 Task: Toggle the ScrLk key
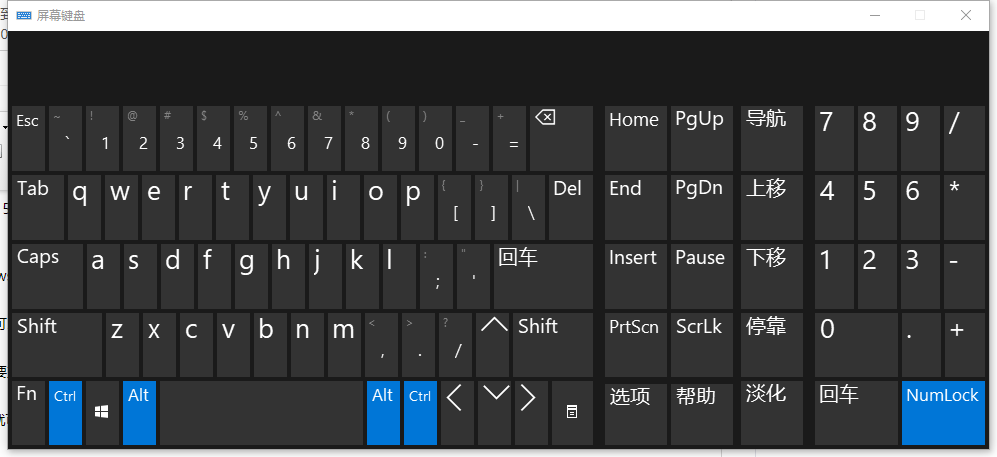click(702, 344)
